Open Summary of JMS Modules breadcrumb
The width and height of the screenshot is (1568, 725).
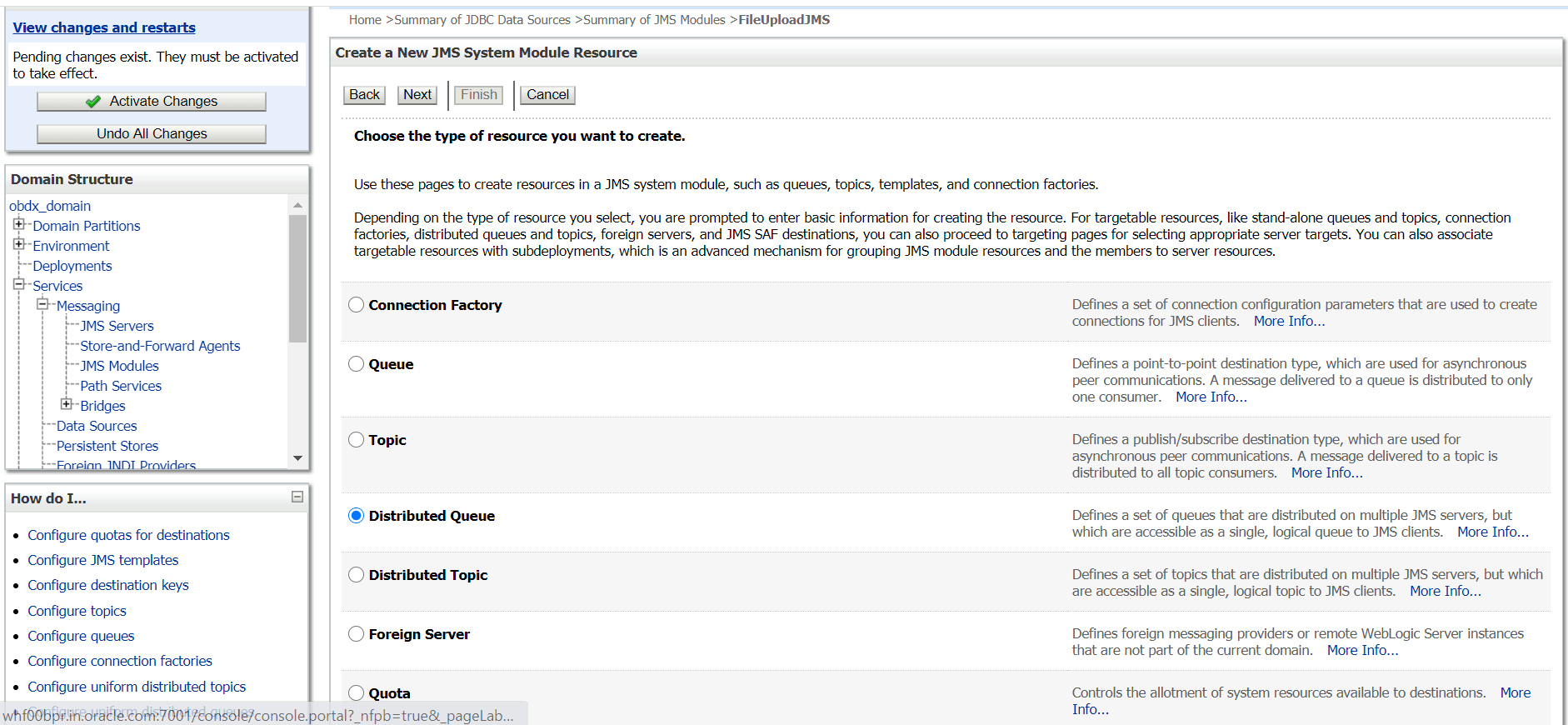pyautogui.click(x=654, y=20)
